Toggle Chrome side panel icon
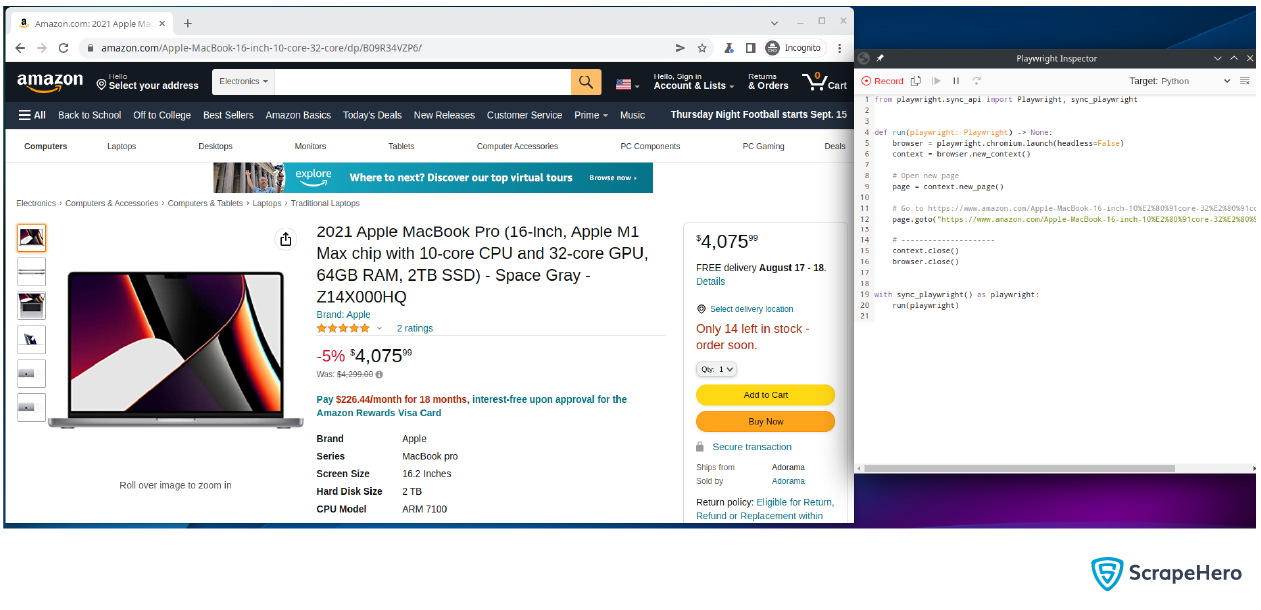1261x610 pixels. pyautogui.click(x=750, y=48)
